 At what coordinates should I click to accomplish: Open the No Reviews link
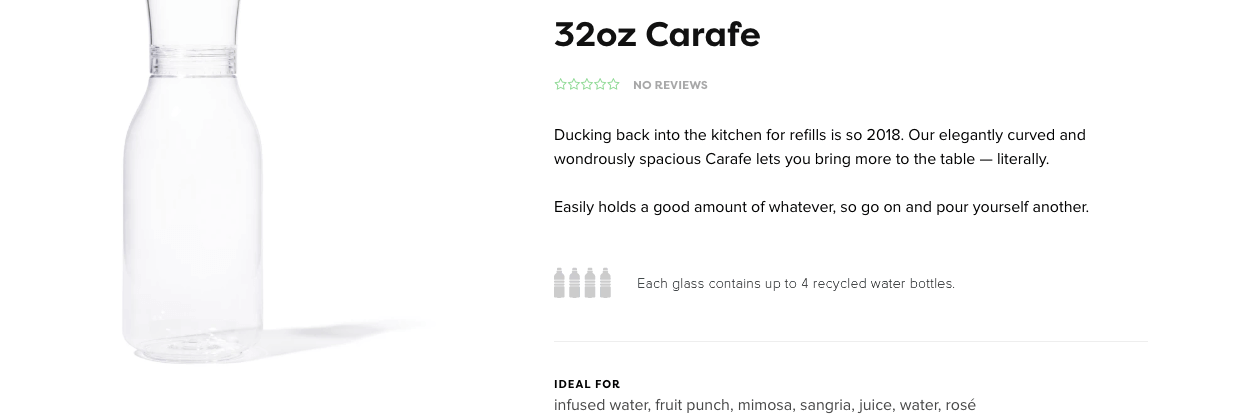click(670, 85)
